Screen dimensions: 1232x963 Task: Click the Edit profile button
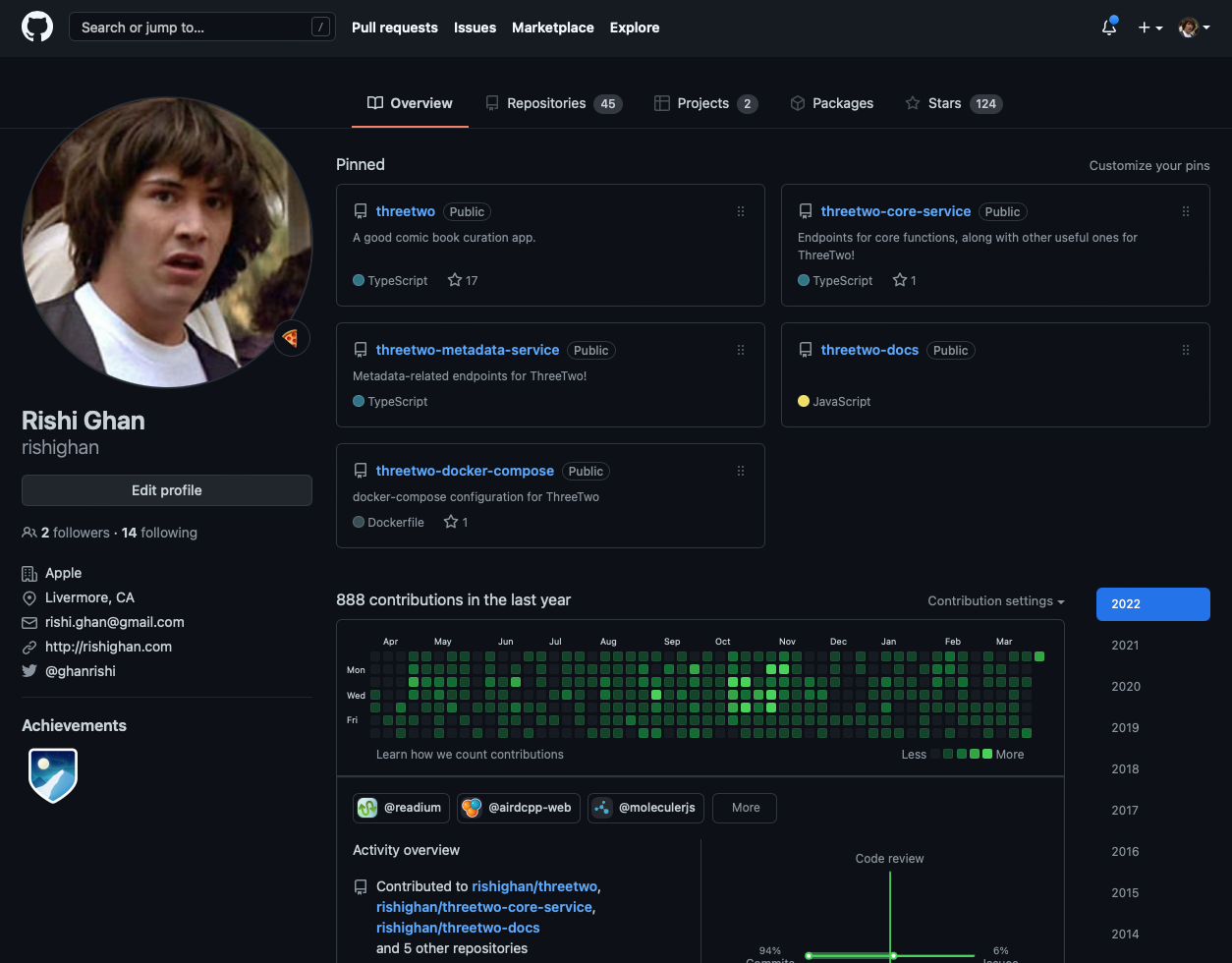click(167, 490)
